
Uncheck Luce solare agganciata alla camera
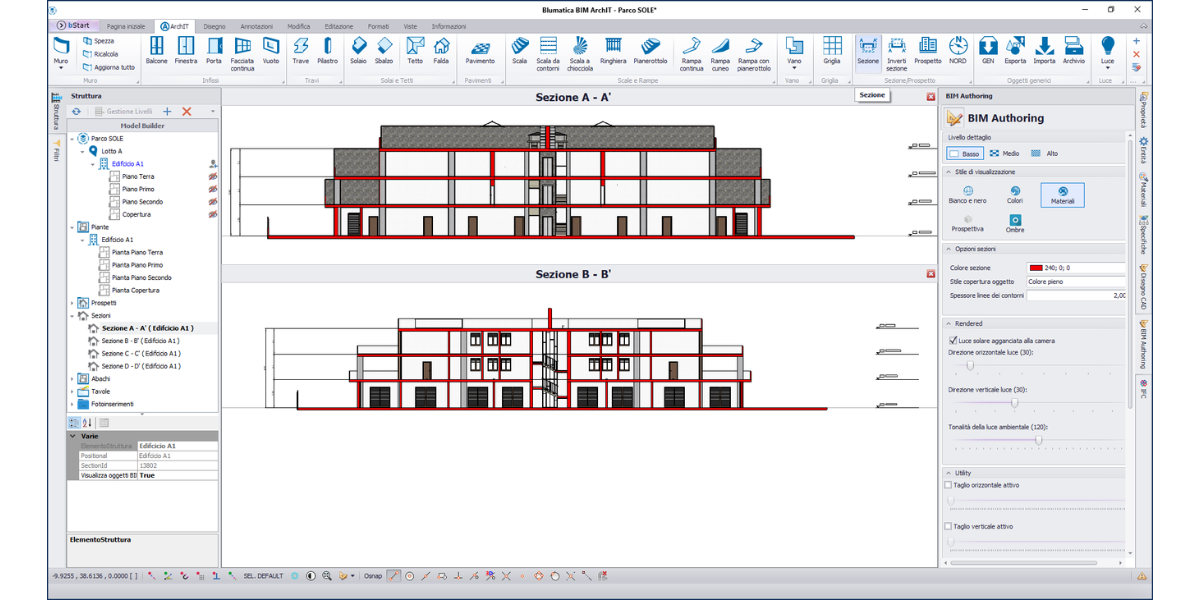point(952,341)
